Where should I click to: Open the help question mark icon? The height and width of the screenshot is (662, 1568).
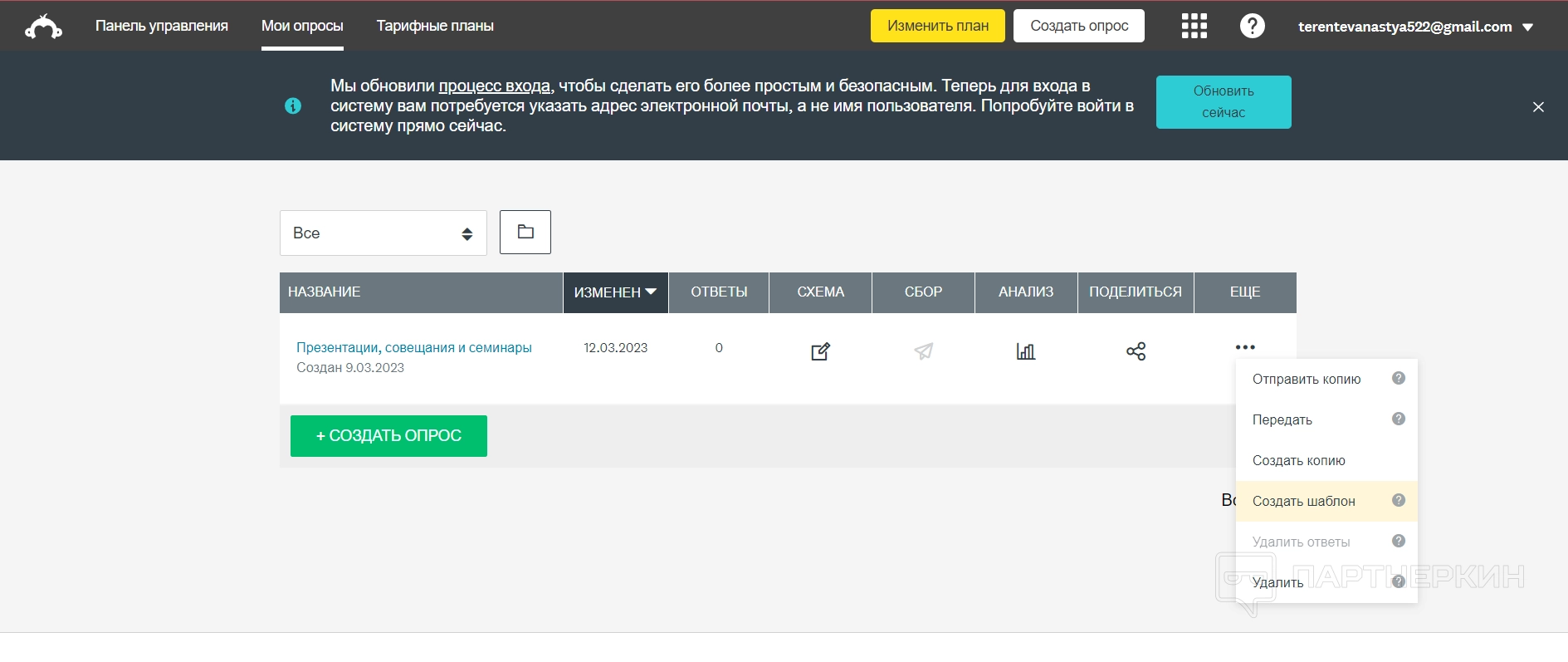[x=1252, y=26]
